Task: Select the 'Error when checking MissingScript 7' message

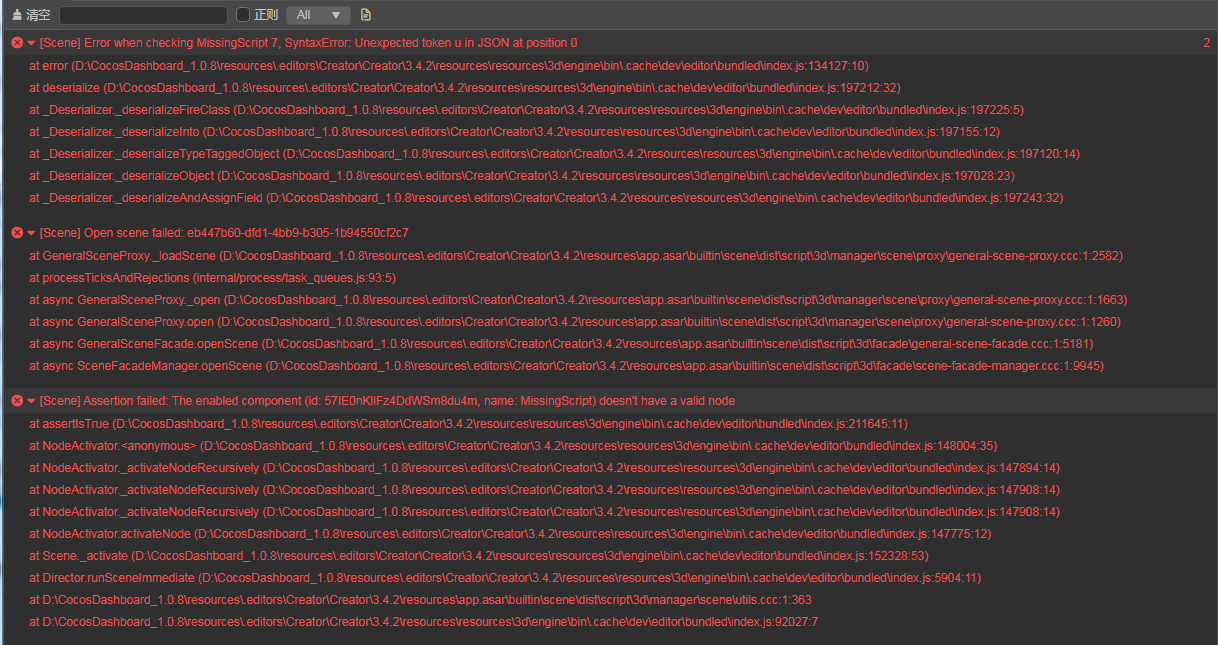Action: pyautogui.click(x=308, y=43)
